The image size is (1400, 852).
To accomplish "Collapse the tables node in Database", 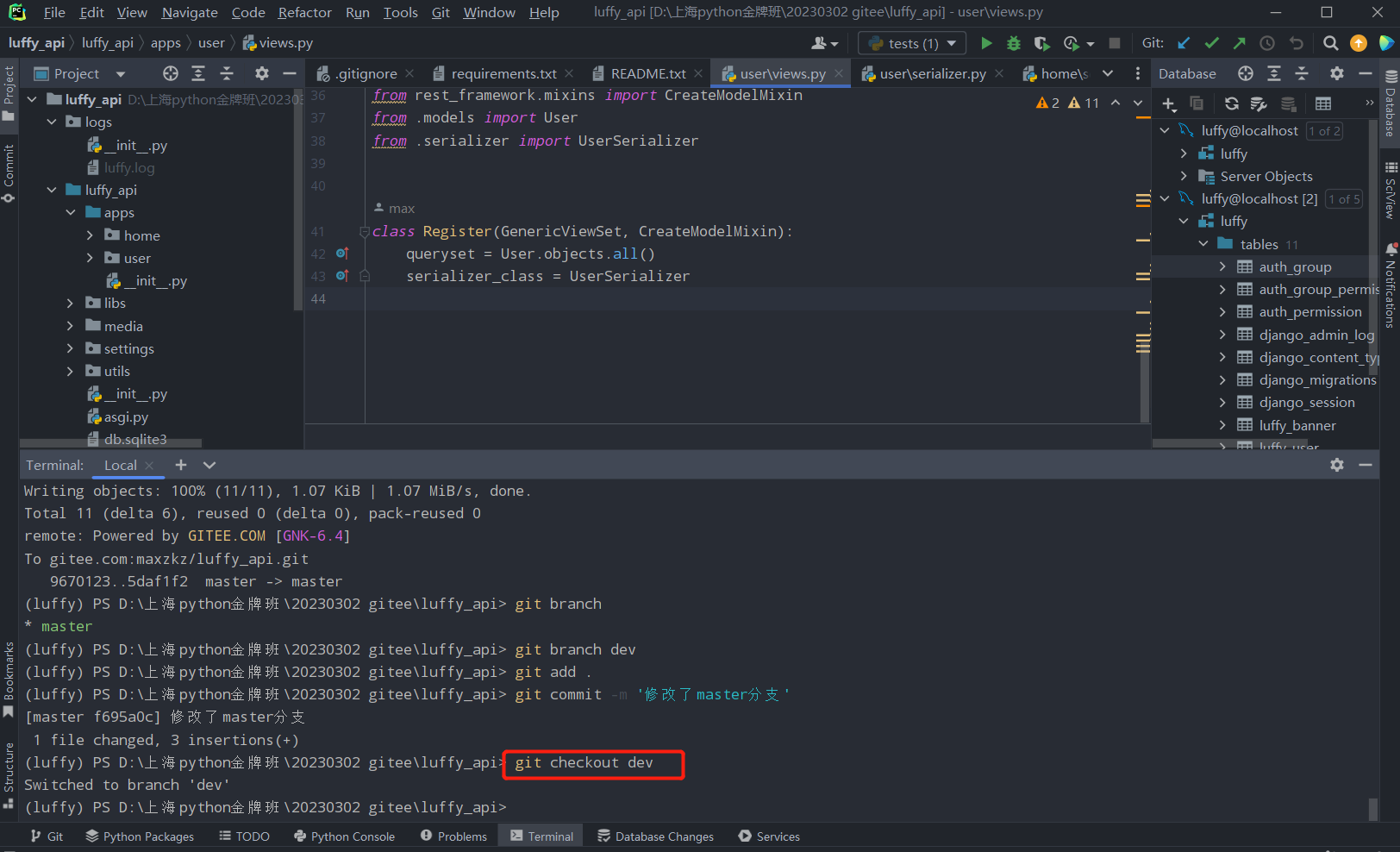I will 1203,244.
